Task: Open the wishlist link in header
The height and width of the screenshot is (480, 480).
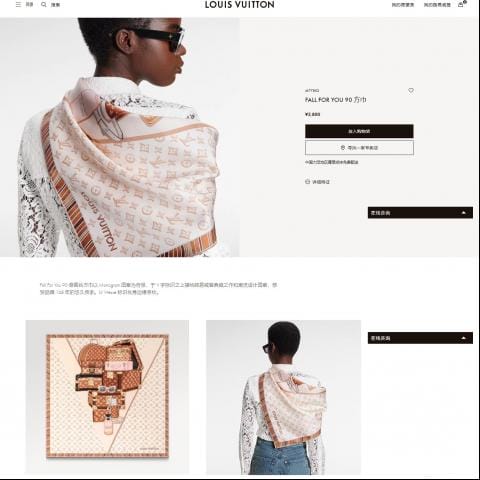Action: click(403, 5)
